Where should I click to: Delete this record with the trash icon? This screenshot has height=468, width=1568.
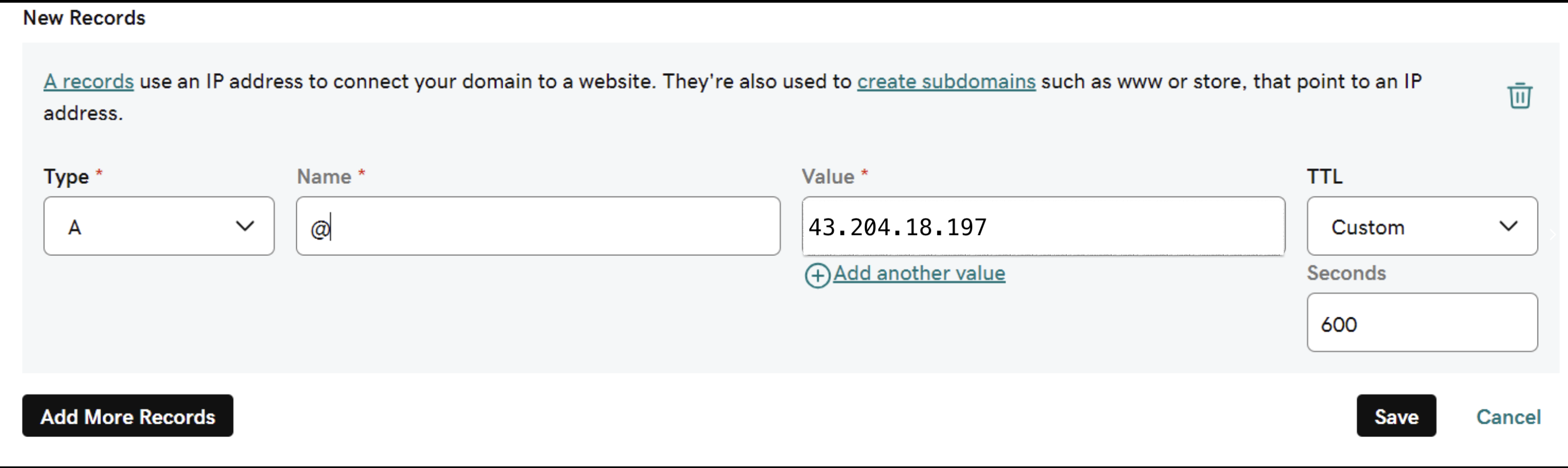[1519, 96]
